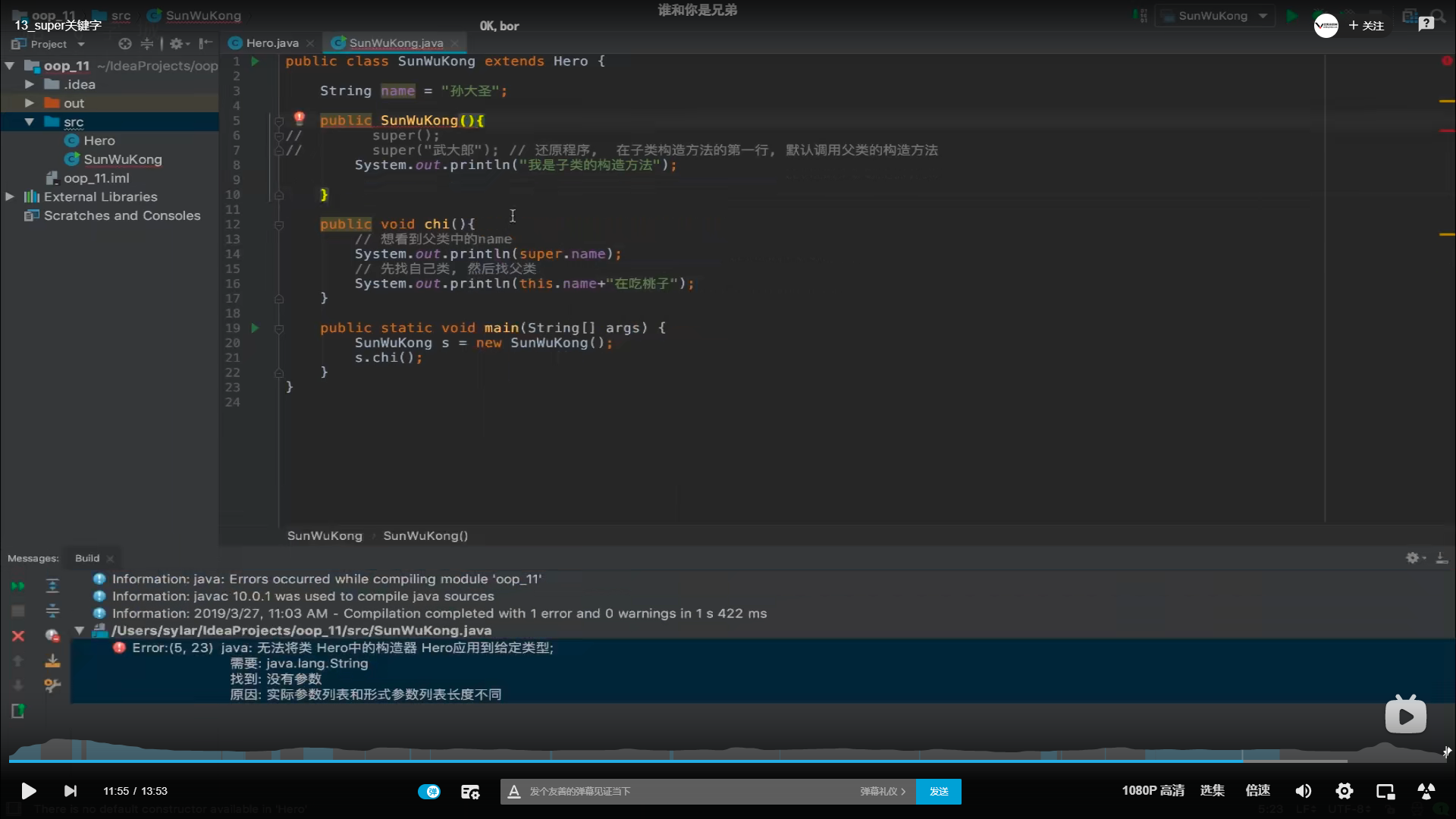Follow the uploader with 关注 button
The image size is (1456, 819).
(1367, 26)
